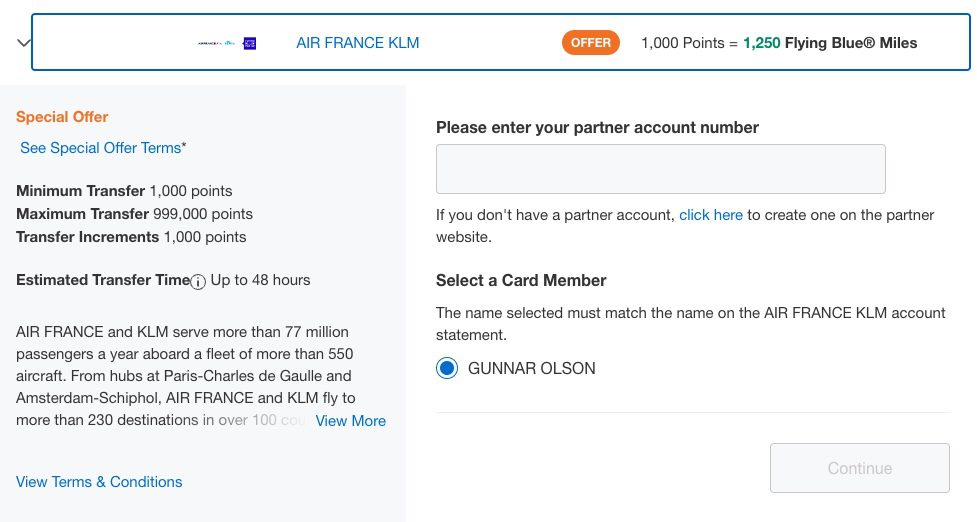
Task: Click the Select a Card Member heading
Action: coord(521,280)
